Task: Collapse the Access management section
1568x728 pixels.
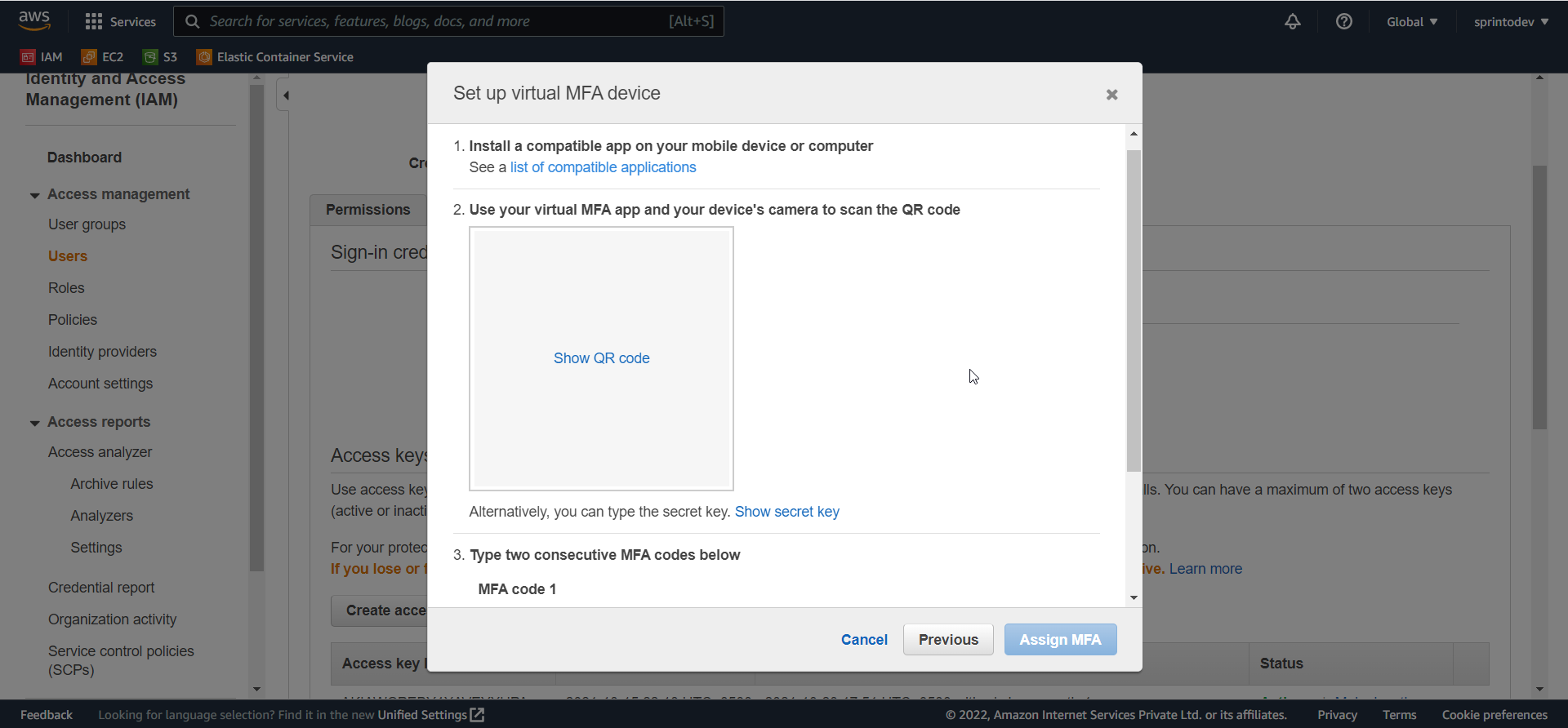Action: click(34, 195)
